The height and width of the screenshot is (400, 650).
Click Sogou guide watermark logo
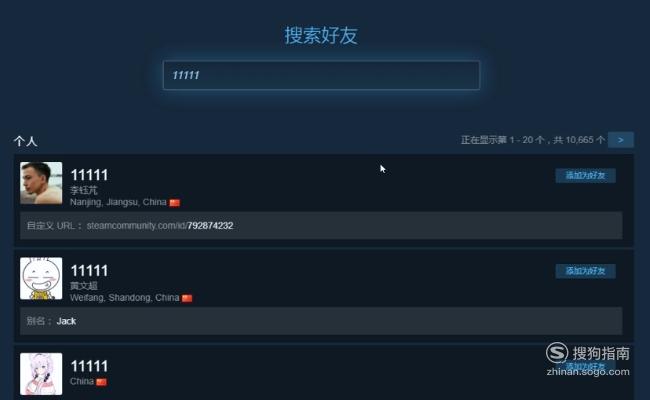point(588,359)
